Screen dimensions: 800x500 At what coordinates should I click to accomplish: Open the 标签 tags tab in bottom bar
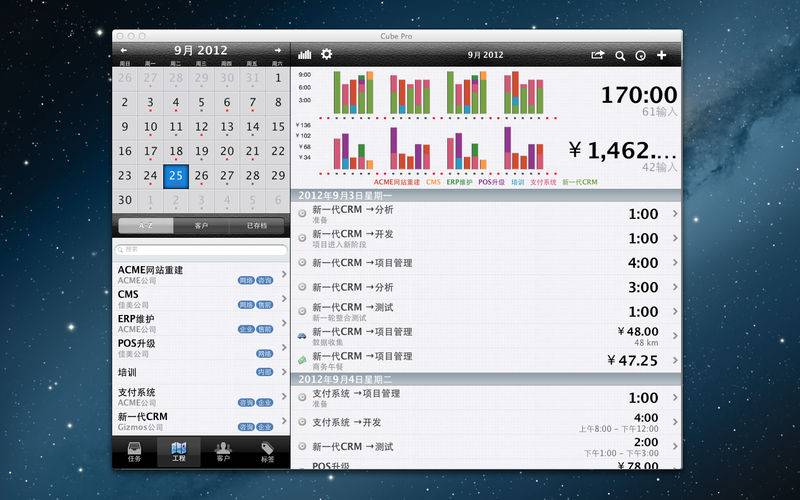[x=267, y=452]
